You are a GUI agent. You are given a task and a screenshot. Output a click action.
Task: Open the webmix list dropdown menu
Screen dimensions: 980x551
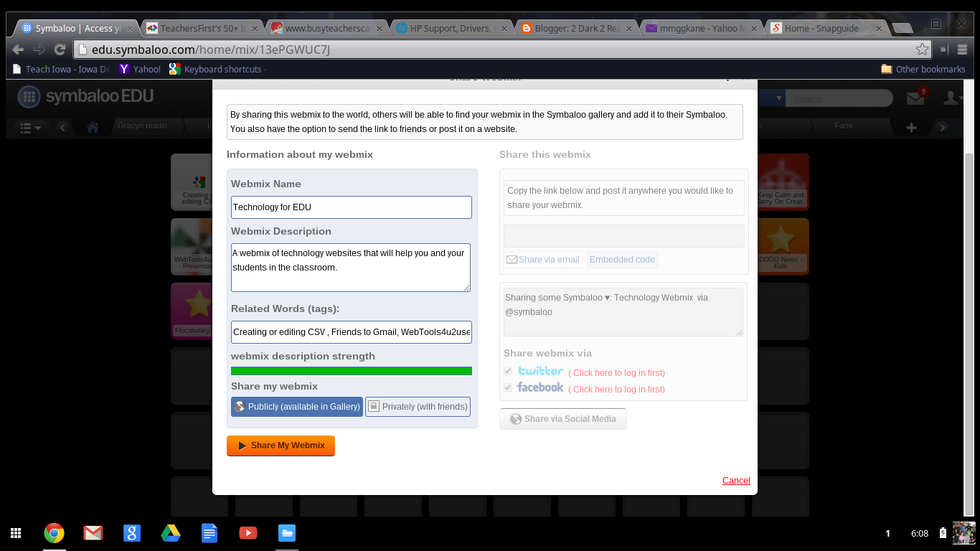29,127
